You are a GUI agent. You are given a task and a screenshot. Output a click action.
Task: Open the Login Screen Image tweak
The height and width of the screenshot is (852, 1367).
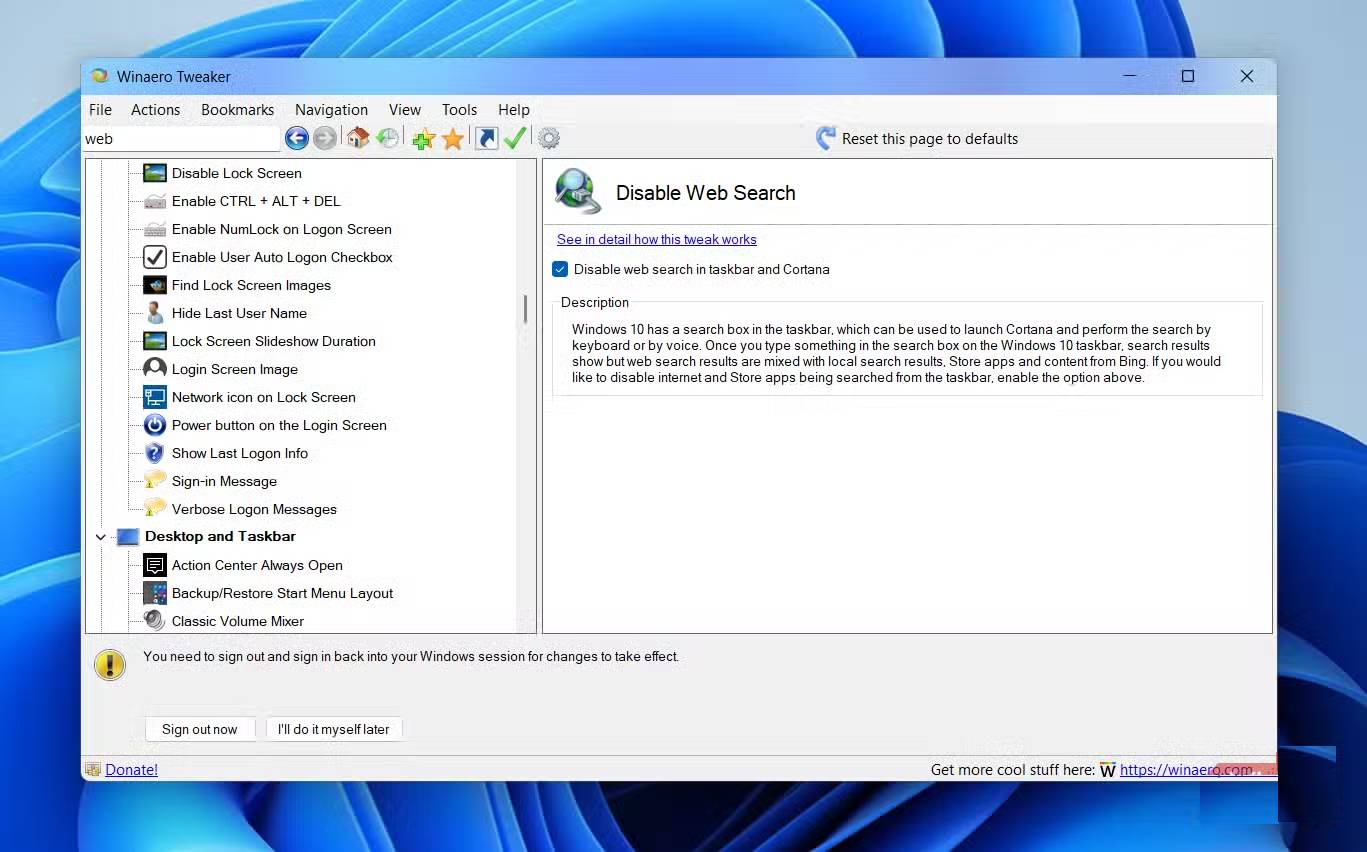point(235,369)
